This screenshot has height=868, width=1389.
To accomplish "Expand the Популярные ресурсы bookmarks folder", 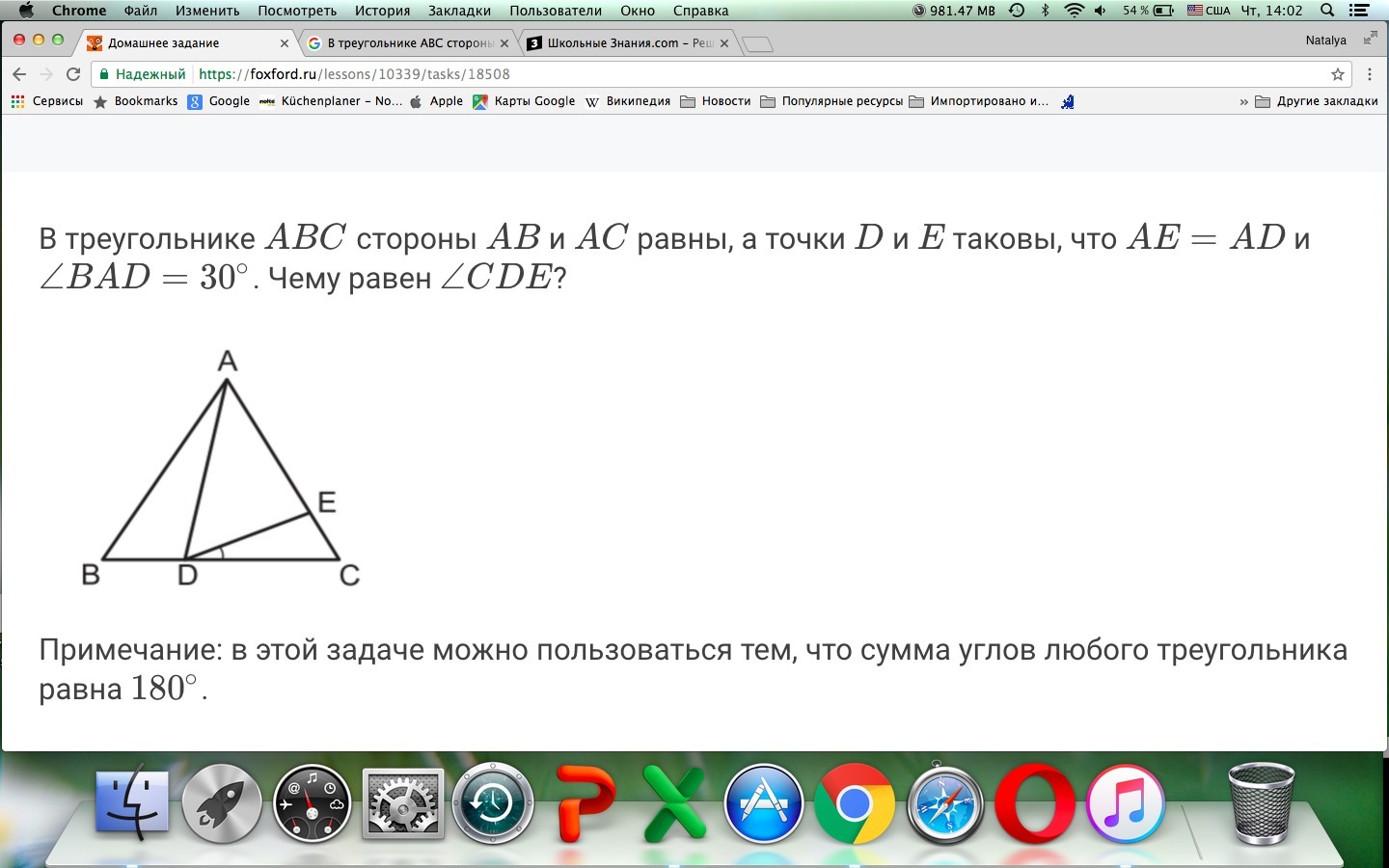I will click(x=831, y=101).
